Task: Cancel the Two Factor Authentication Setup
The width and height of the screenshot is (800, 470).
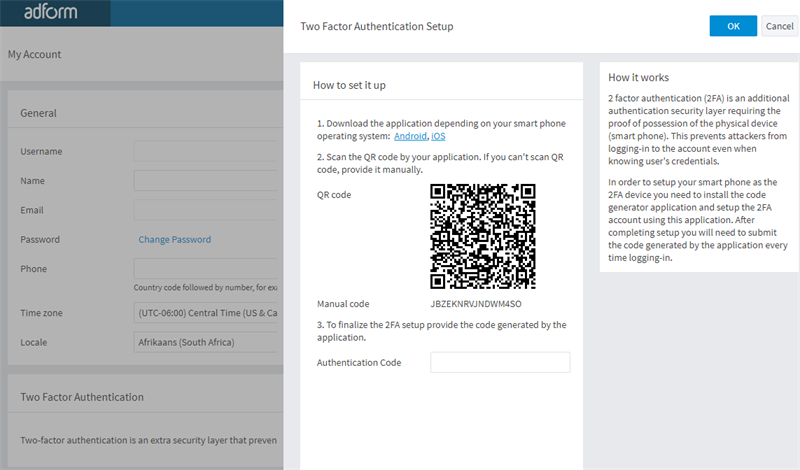Action: pos(779,26)
